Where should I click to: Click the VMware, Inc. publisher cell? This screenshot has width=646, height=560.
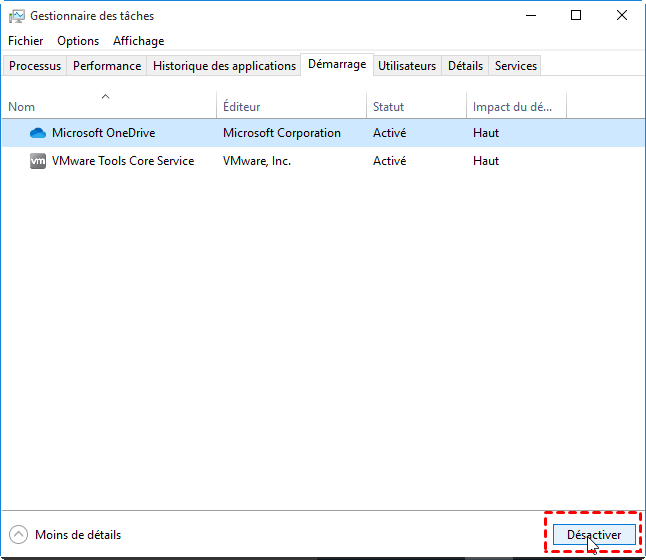point(257,161)
